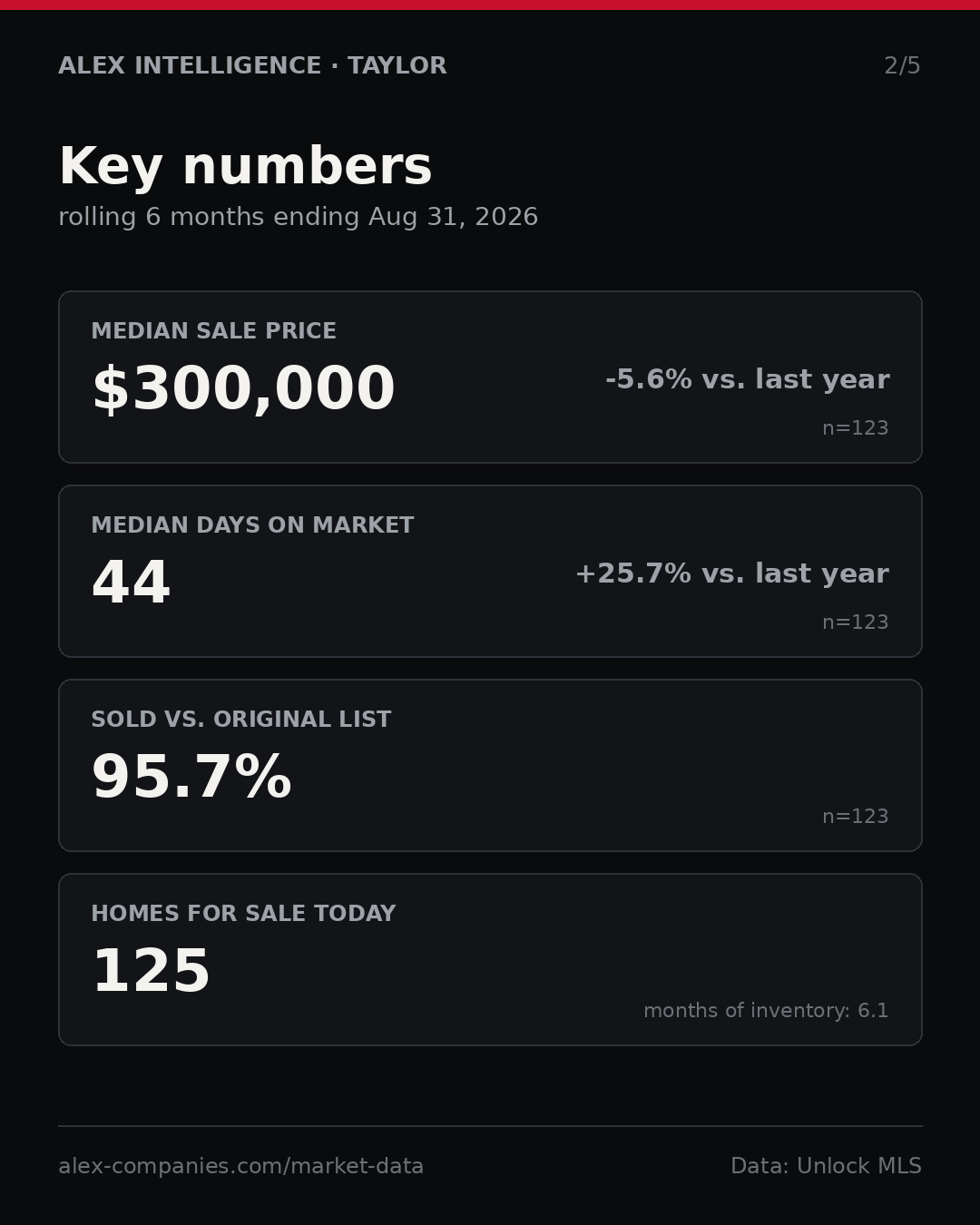This screenshot has height=1225, width=980.
Task: Click the 125 homes value
Action: tap(151, 972)
